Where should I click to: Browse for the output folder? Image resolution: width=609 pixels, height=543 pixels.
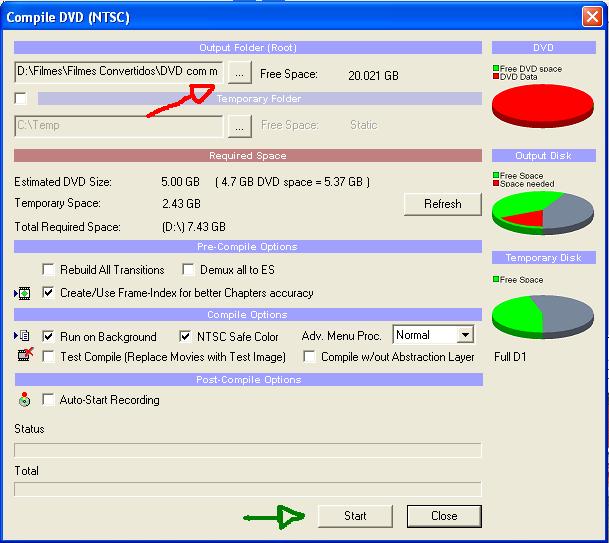(240, 72)
